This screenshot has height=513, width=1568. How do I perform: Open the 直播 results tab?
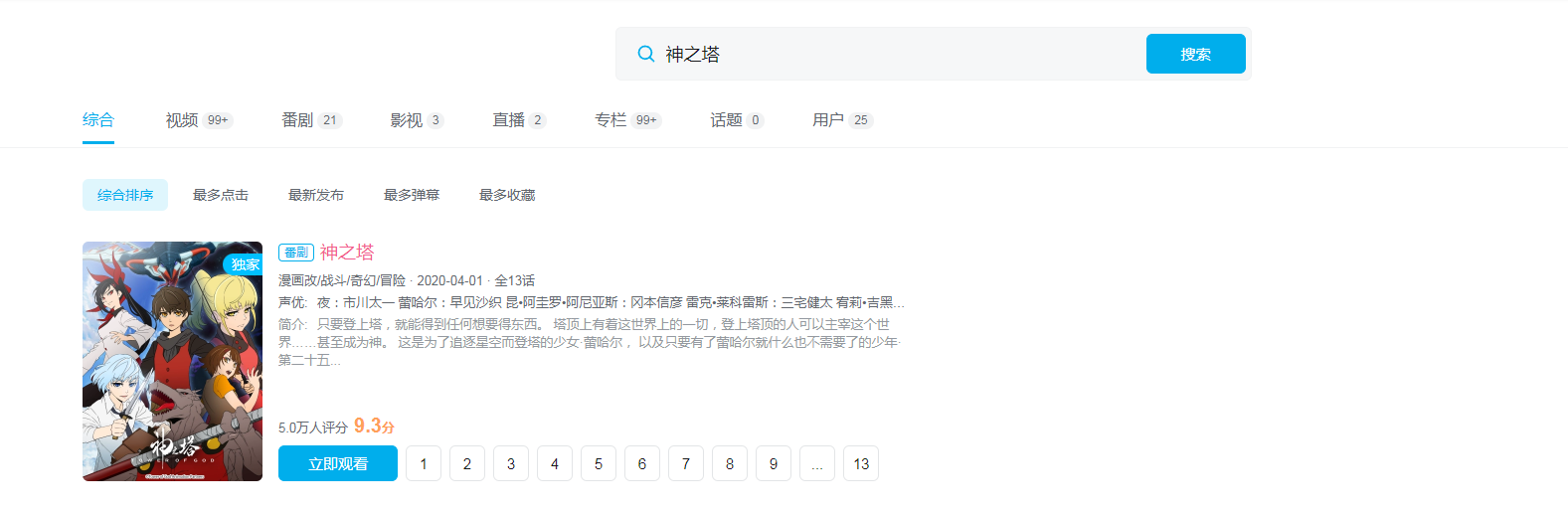point(519,120)
